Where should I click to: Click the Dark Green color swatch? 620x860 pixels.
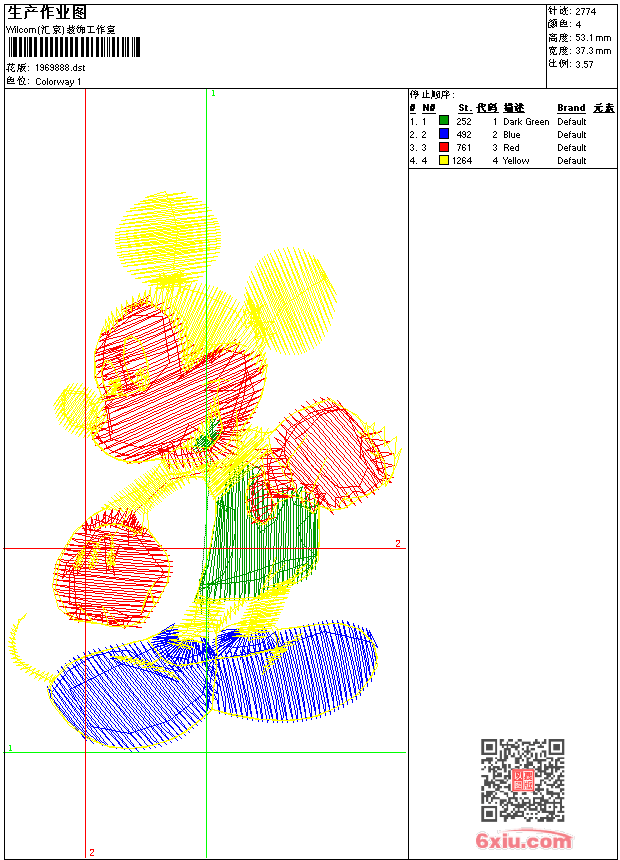[444, 121]
